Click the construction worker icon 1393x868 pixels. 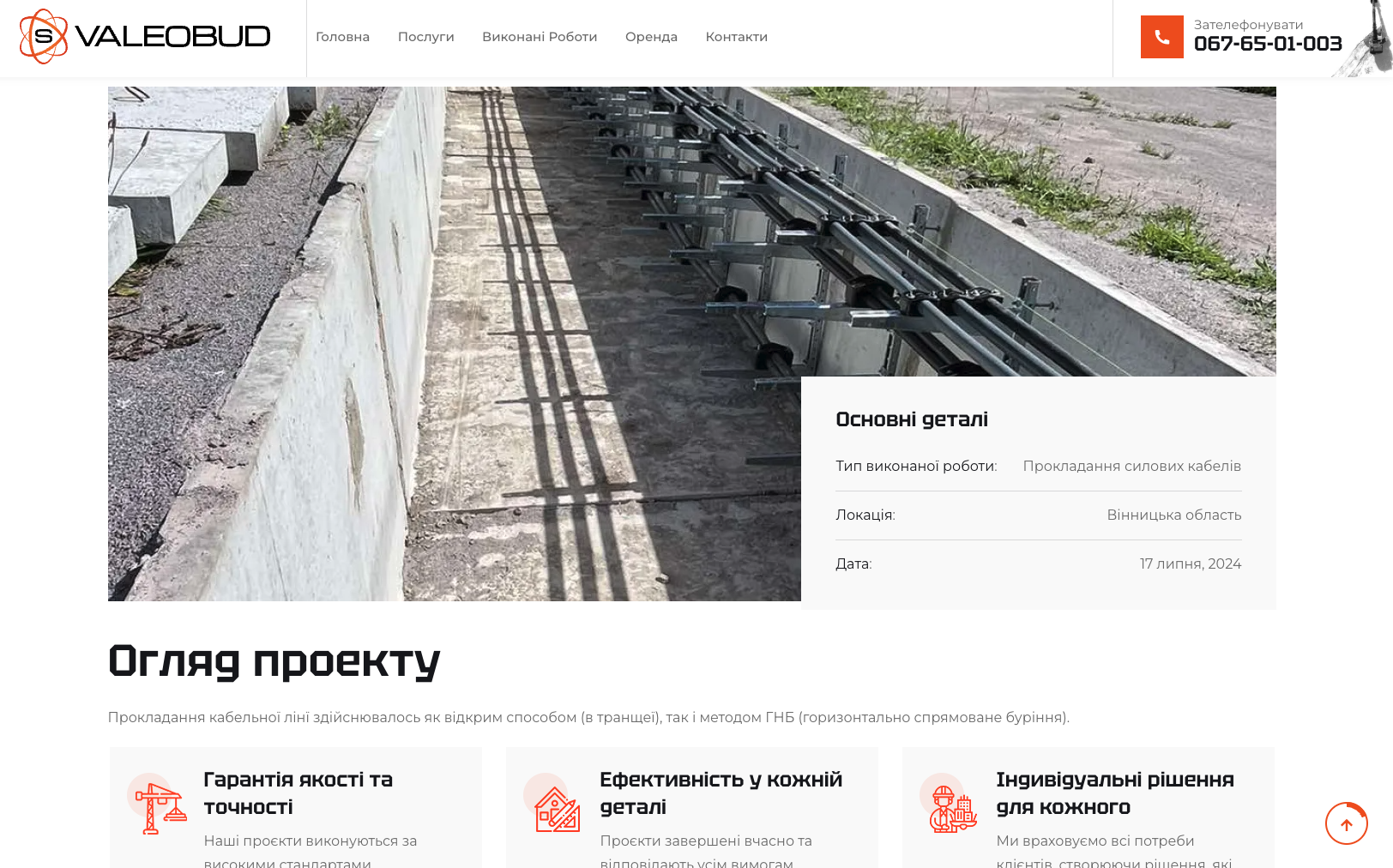pos(953,808)
